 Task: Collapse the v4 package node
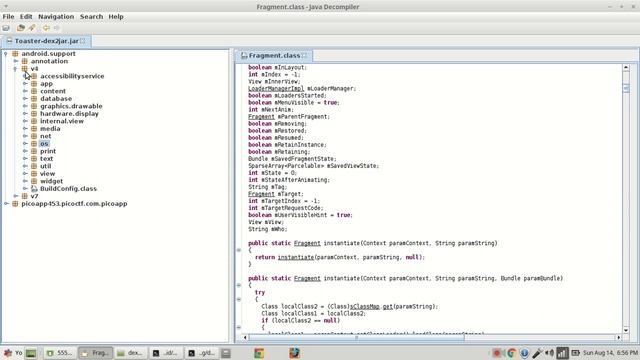click(x=16, y=69)
